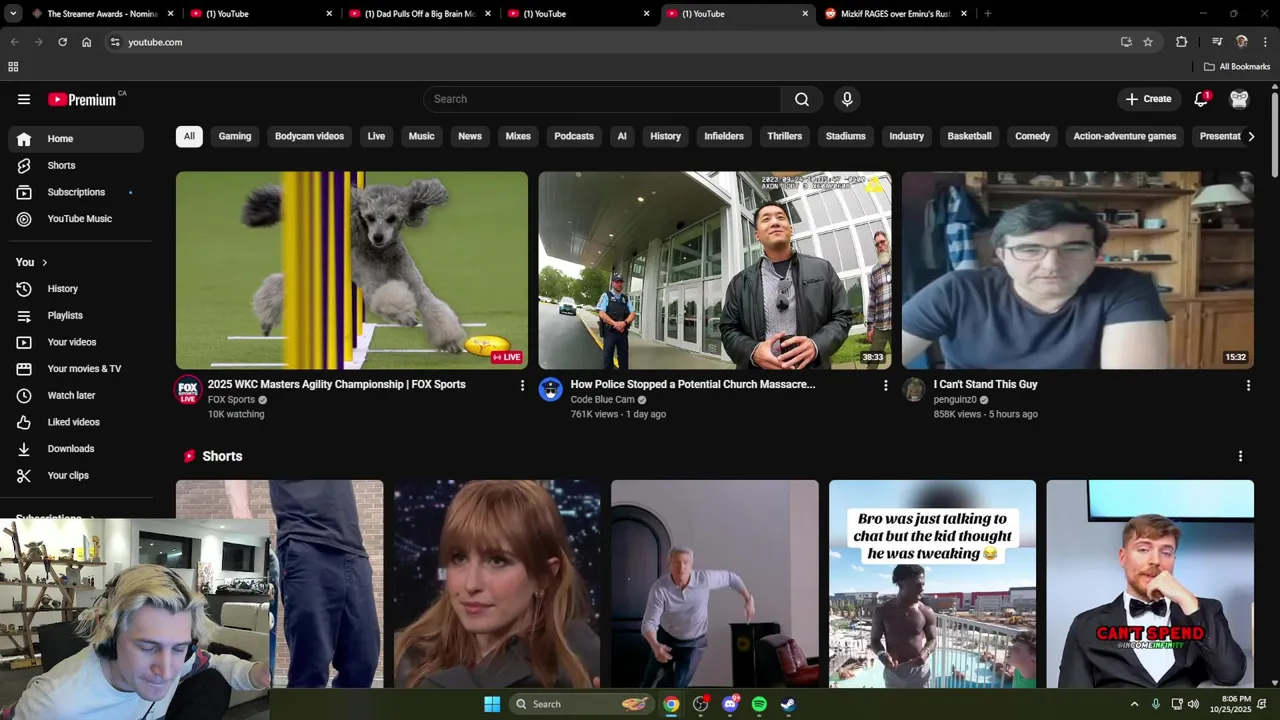Open the account avatar menu
This screenshot has width=1280, height=720.
tap(1239, 99)
